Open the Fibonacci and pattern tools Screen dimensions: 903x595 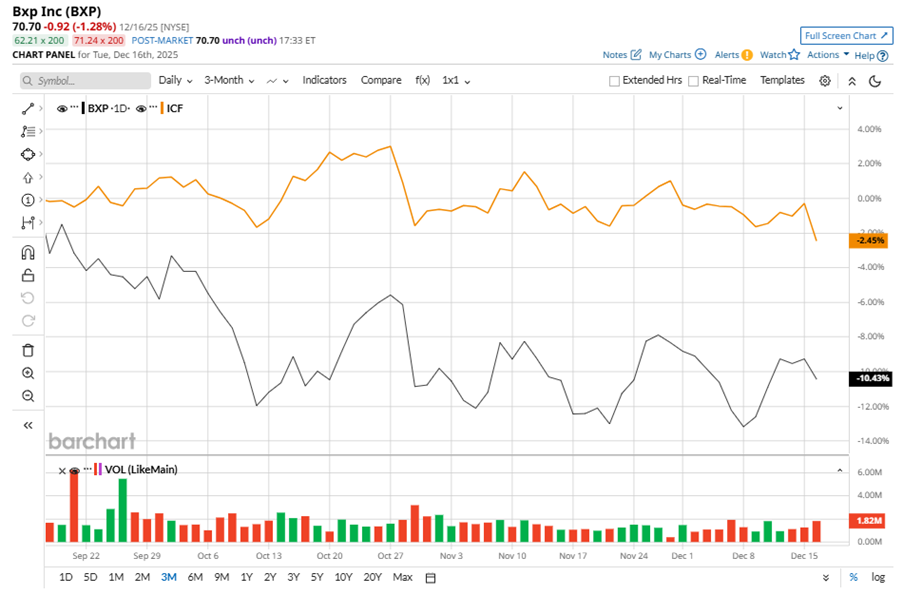[x=28, y=131]
